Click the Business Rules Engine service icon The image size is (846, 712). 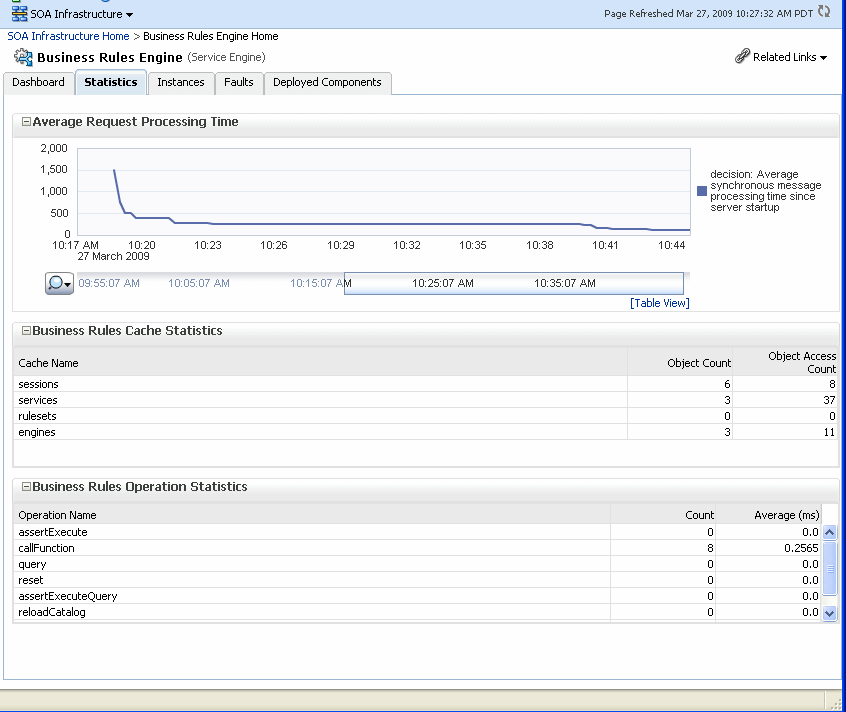tap(21, 57)
